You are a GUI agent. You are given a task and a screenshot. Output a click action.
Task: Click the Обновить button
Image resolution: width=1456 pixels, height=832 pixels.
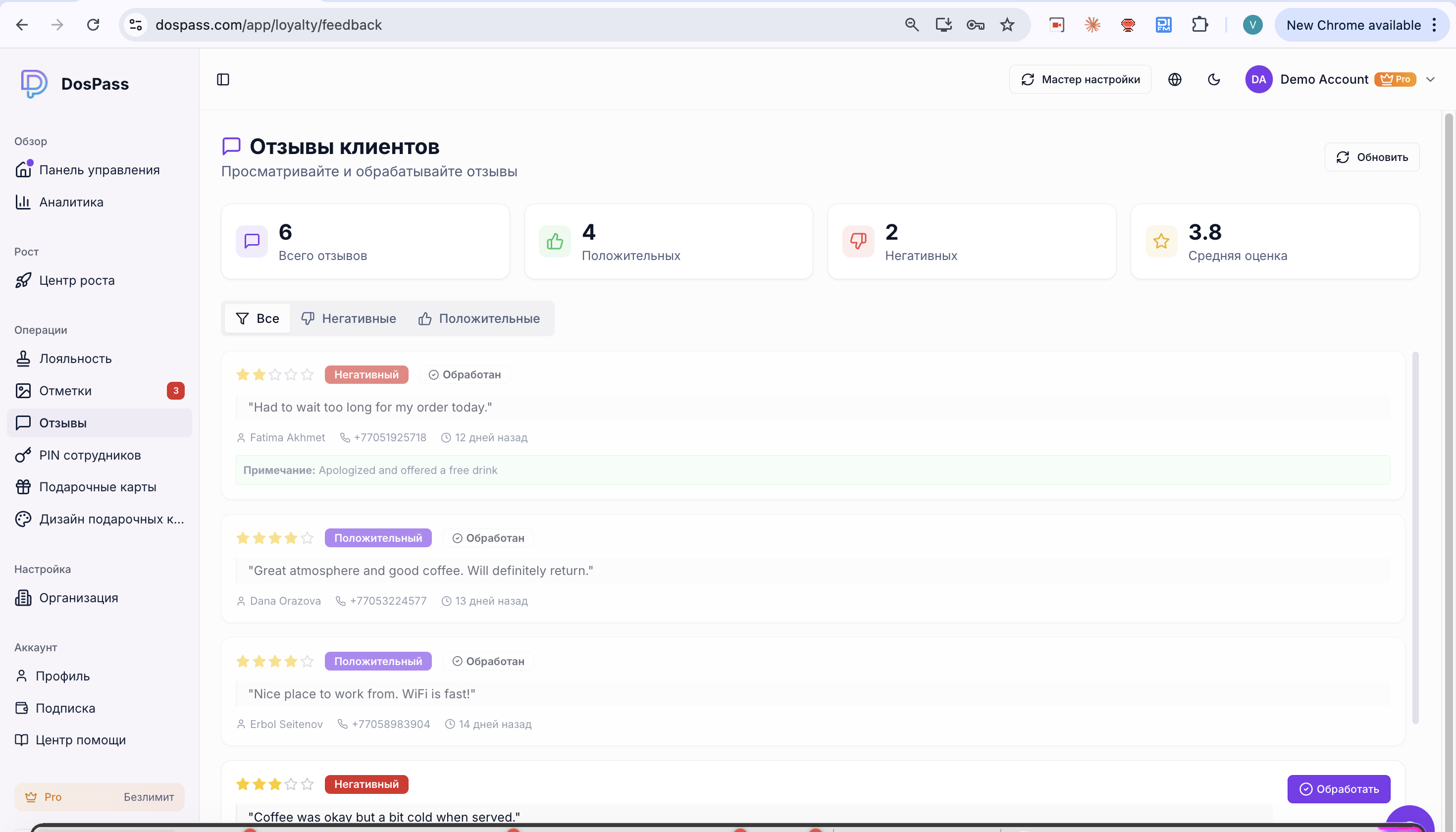coord(1371,157)
